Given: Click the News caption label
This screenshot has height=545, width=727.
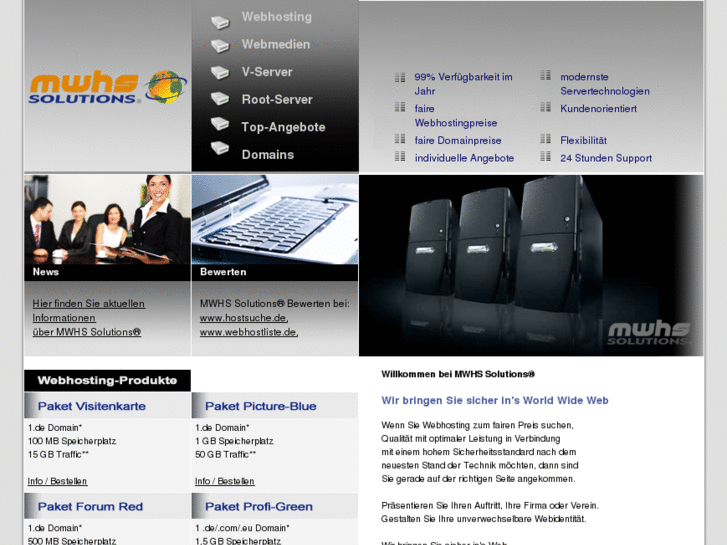Looking at the screenshot, I should [45, 272].
